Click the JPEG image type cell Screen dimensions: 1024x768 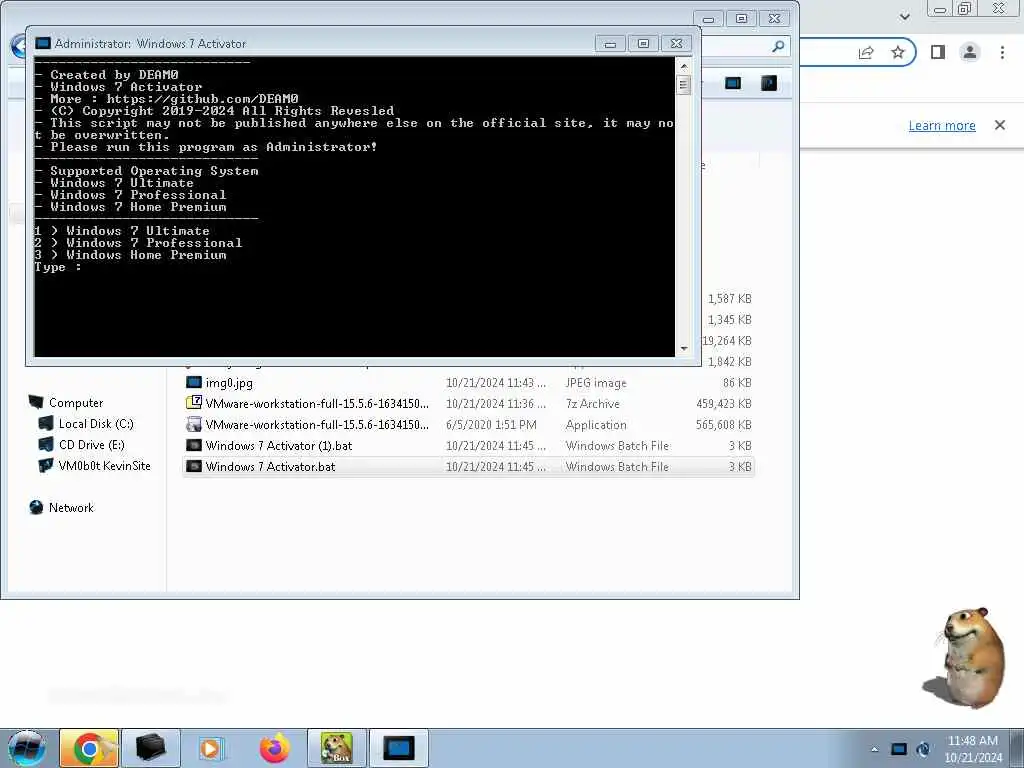coord(596,383)
